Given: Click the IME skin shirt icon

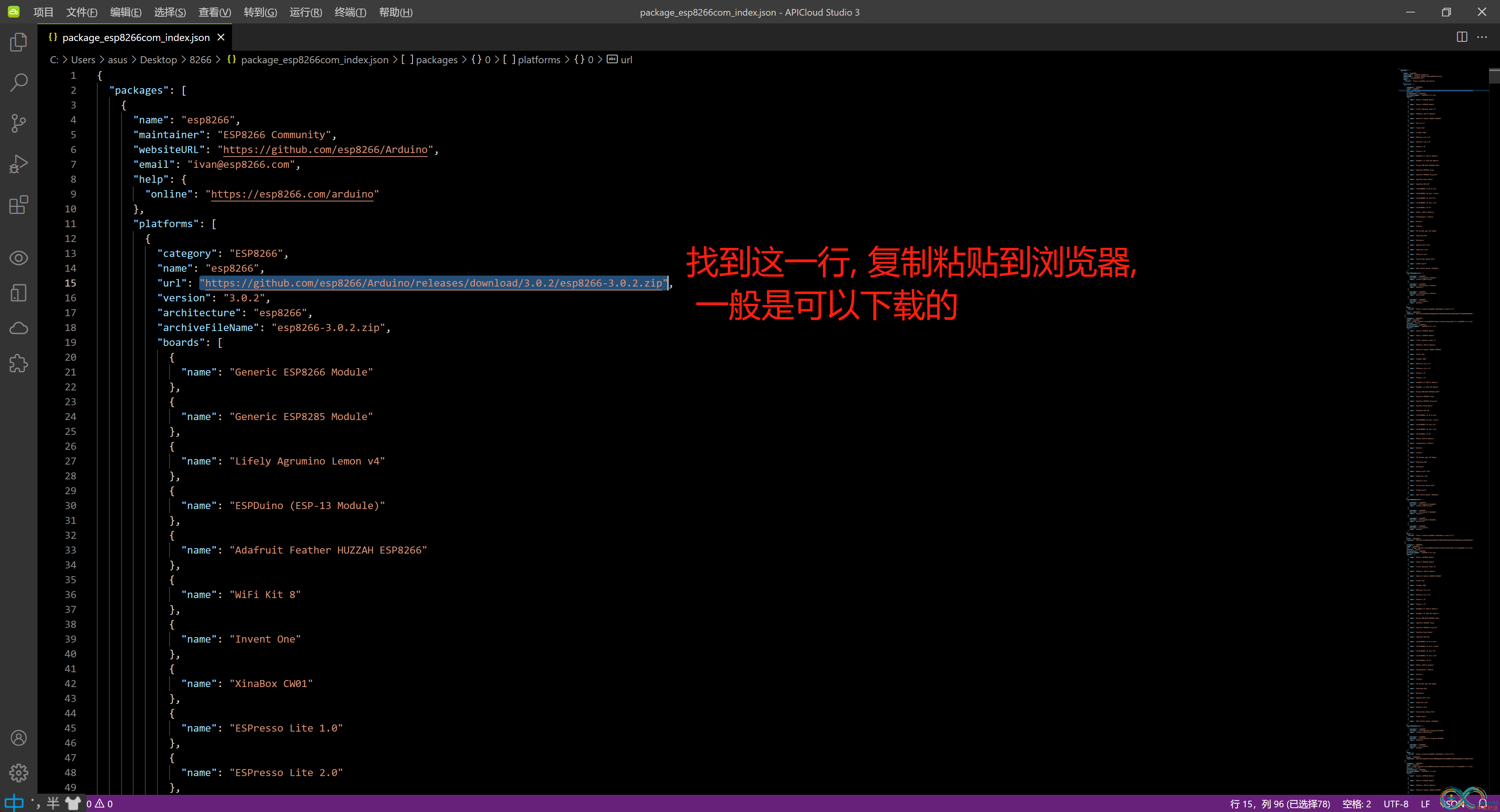Looking at the screenshot, I should click(73, 803).
